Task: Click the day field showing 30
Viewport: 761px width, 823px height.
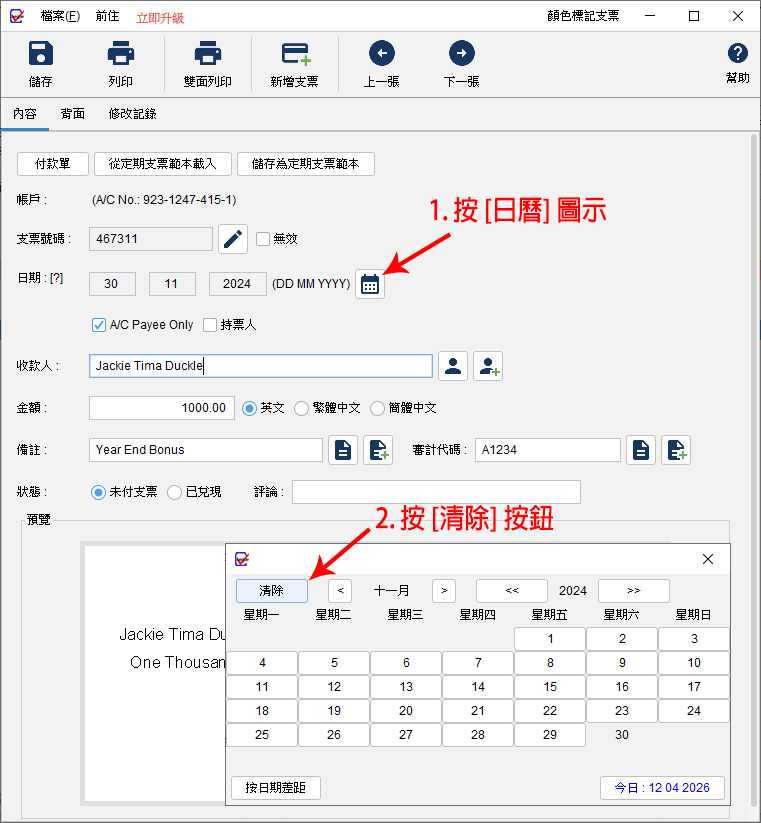Action: [112, 284]
